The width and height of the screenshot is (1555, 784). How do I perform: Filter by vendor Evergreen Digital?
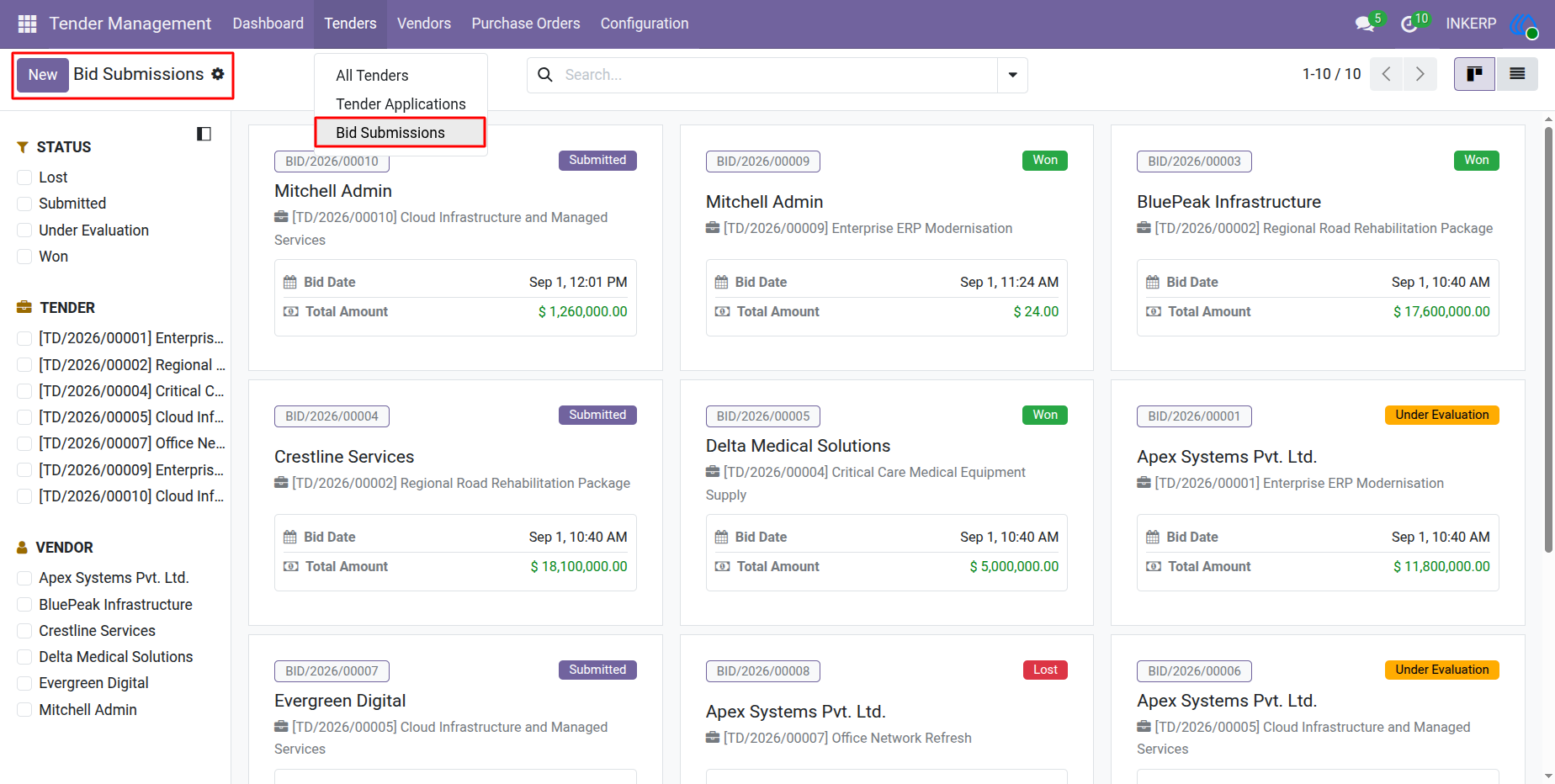click(24, 683)
